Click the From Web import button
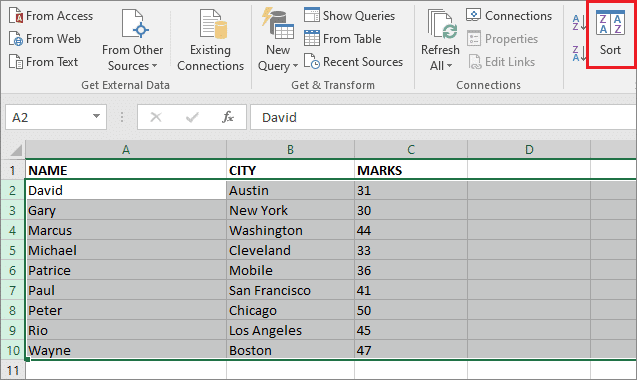 click(x=45, y=39)
